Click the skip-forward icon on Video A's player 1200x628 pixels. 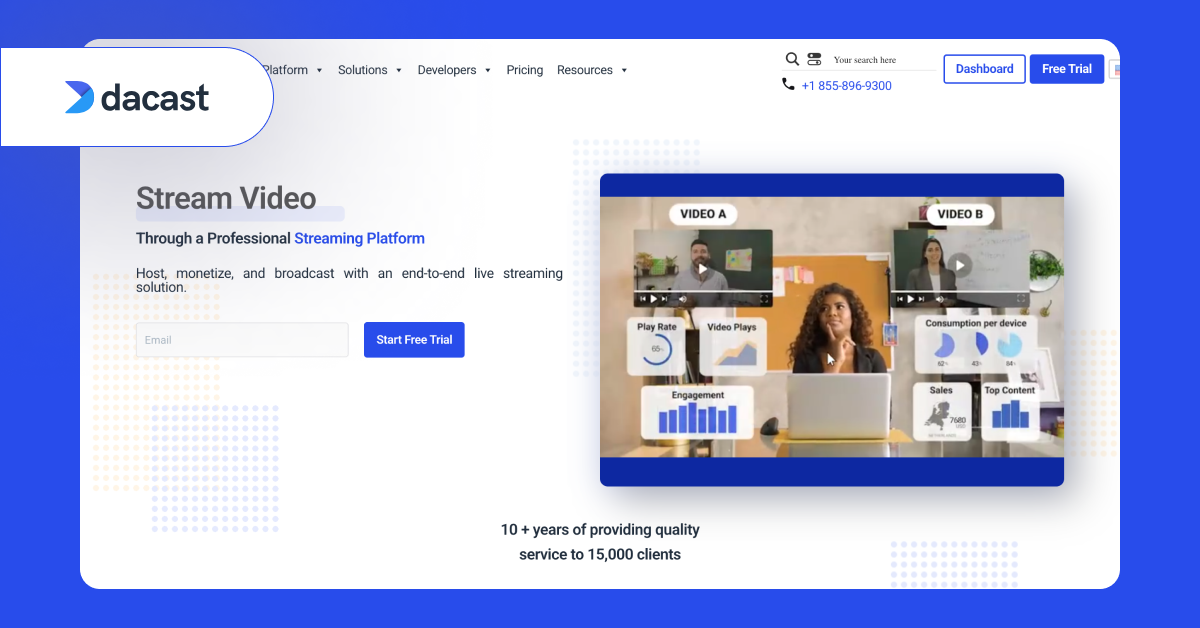665,297
